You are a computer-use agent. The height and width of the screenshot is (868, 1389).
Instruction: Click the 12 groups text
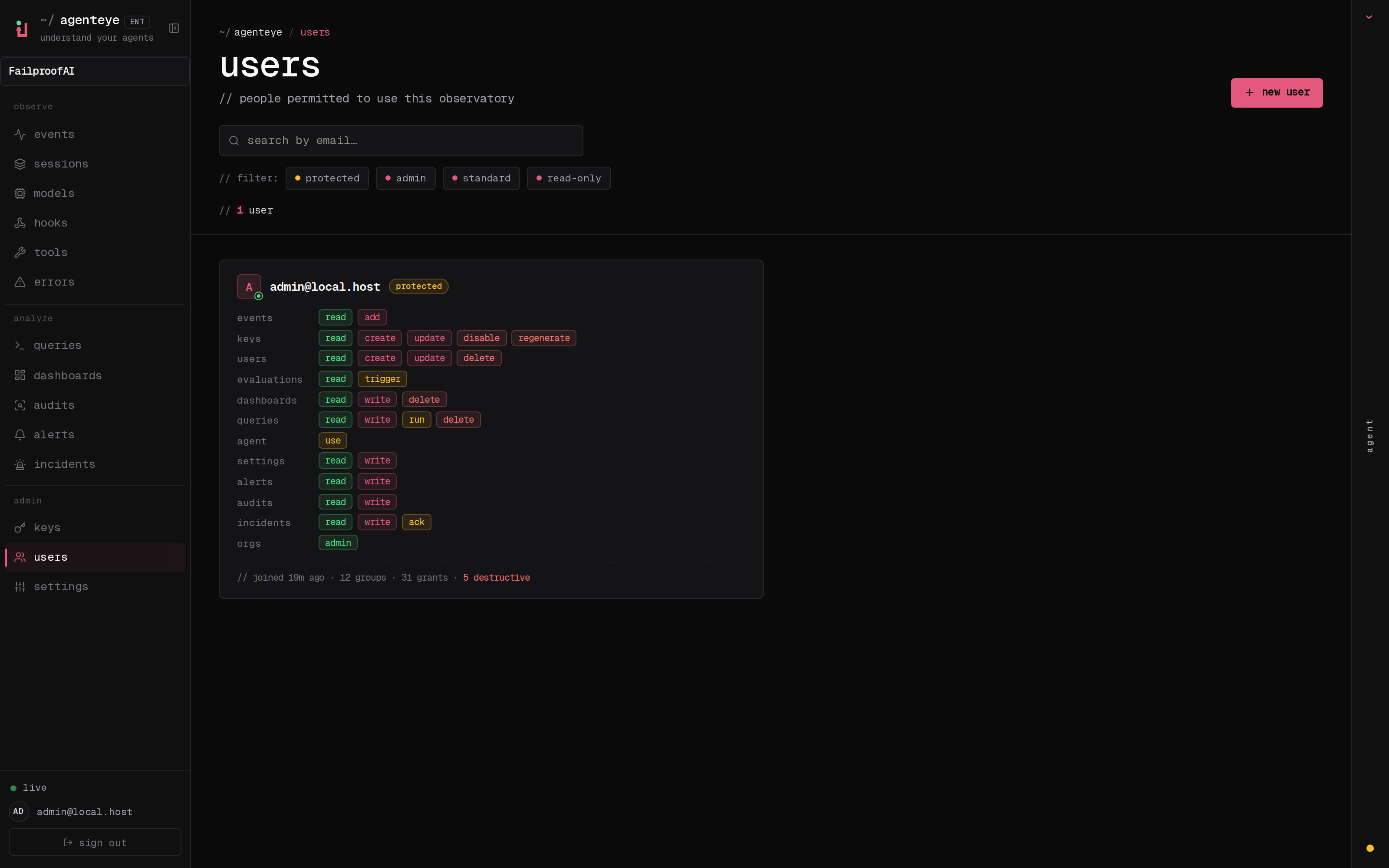click(x=363, y=578)
